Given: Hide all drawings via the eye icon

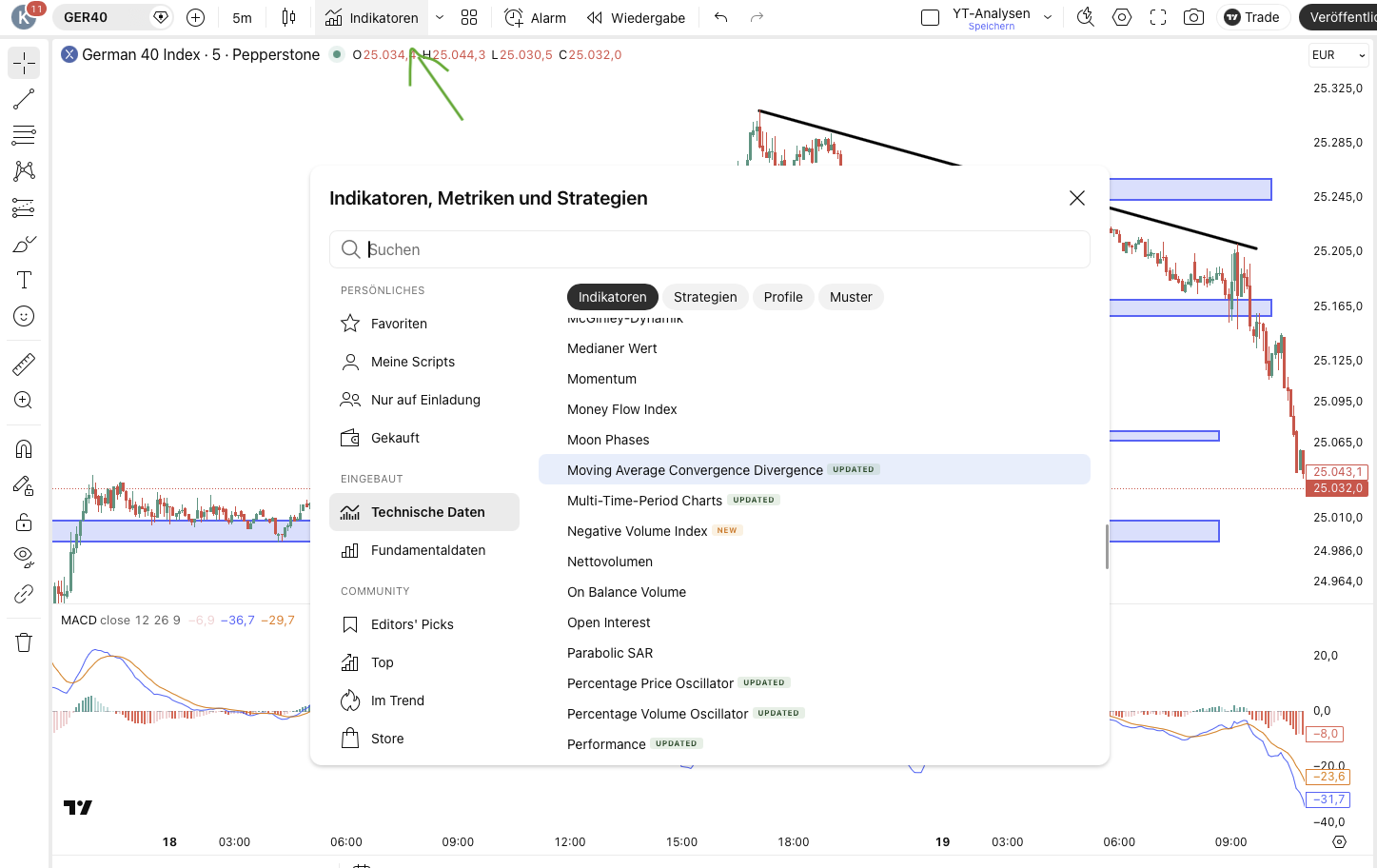Looking at the screenshot, I should [23, 557].
